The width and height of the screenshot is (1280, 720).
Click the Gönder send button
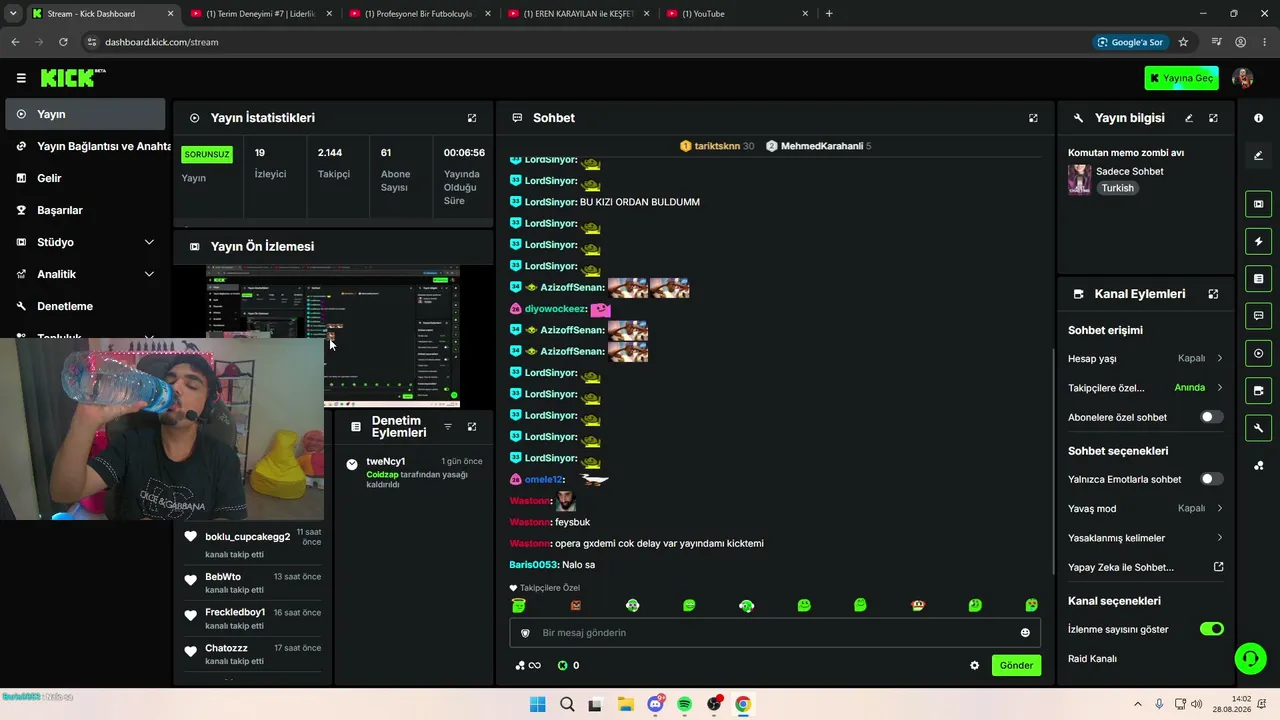click(1016, 666)
